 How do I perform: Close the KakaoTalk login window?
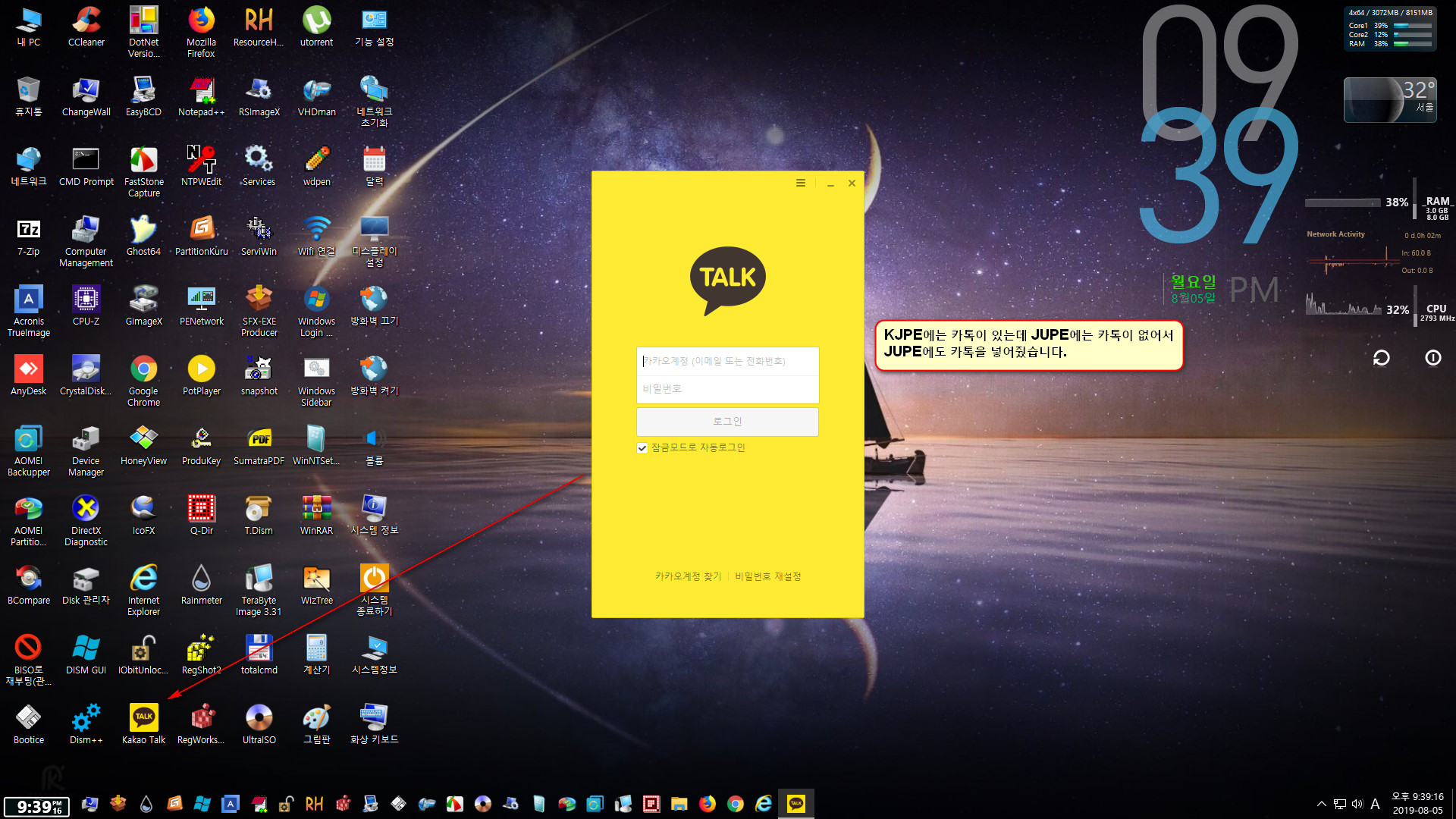tap(852, 183)
